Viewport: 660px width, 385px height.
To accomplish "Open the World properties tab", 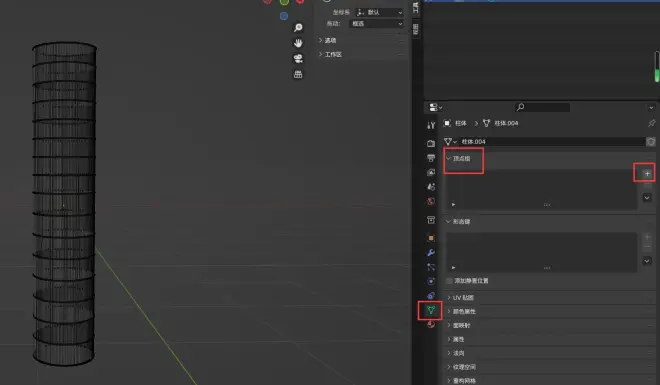I will (x=431, y=201).
